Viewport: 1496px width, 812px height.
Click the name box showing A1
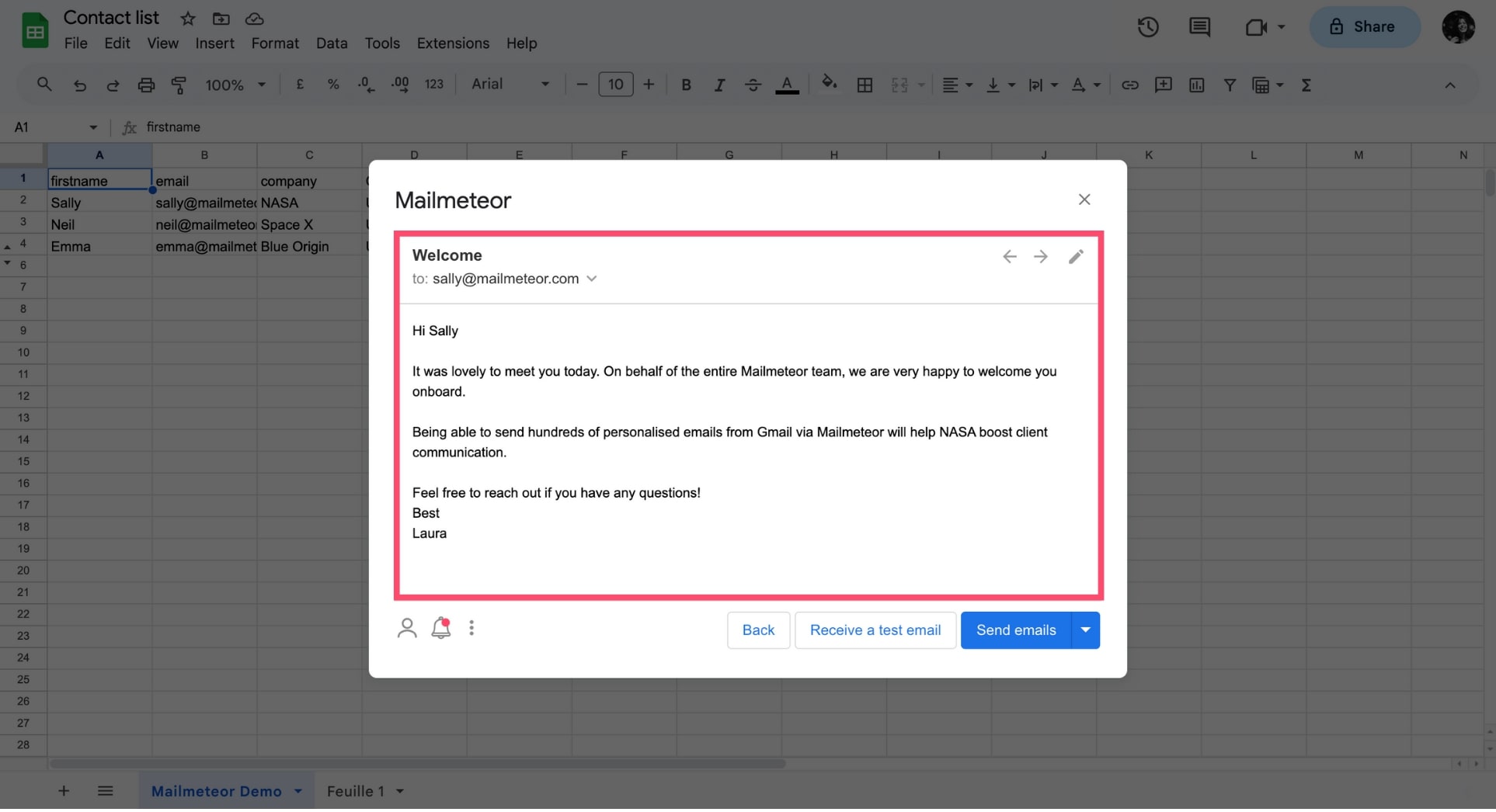56,127
